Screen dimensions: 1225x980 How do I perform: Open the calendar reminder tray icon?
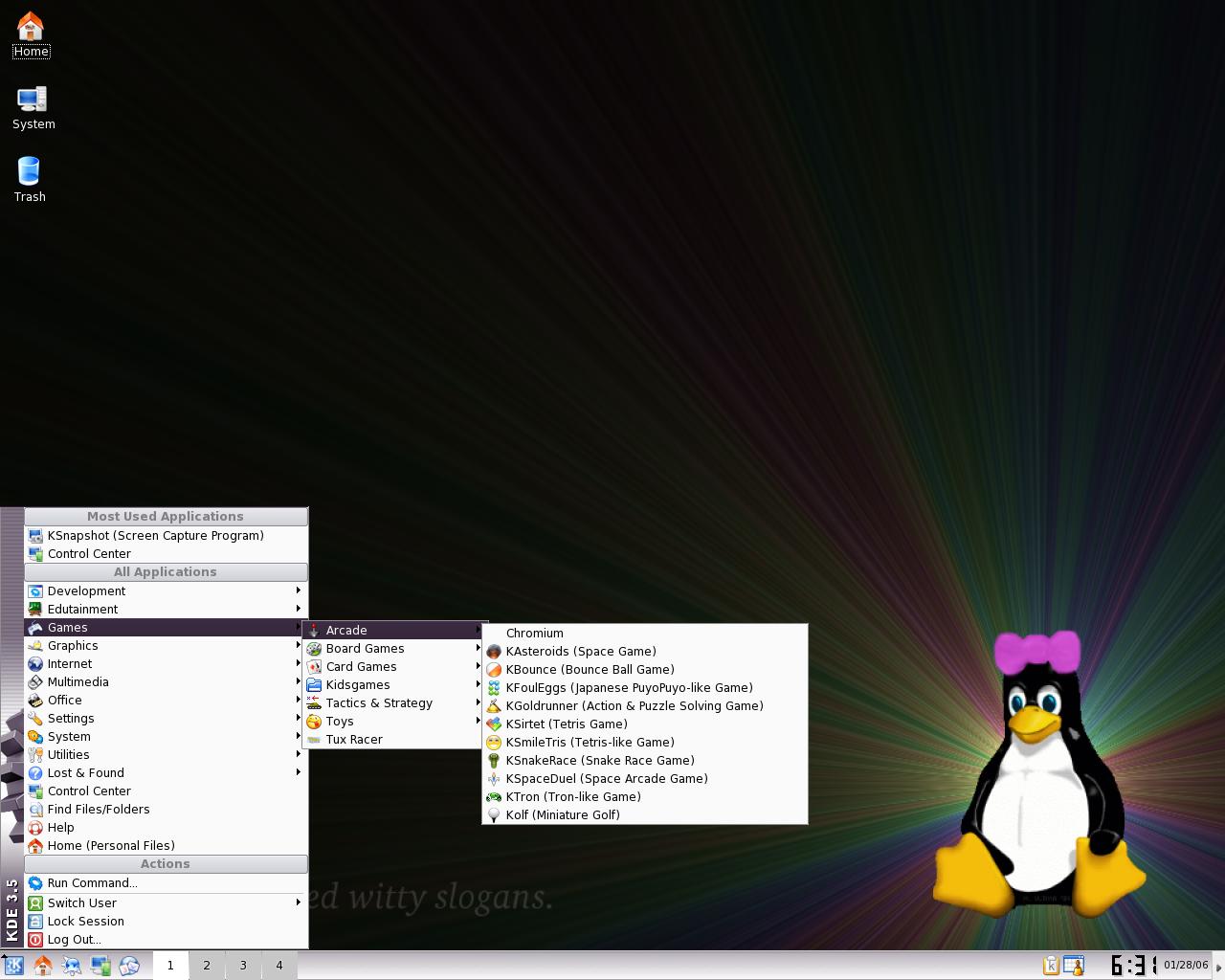click(1073, 966)
